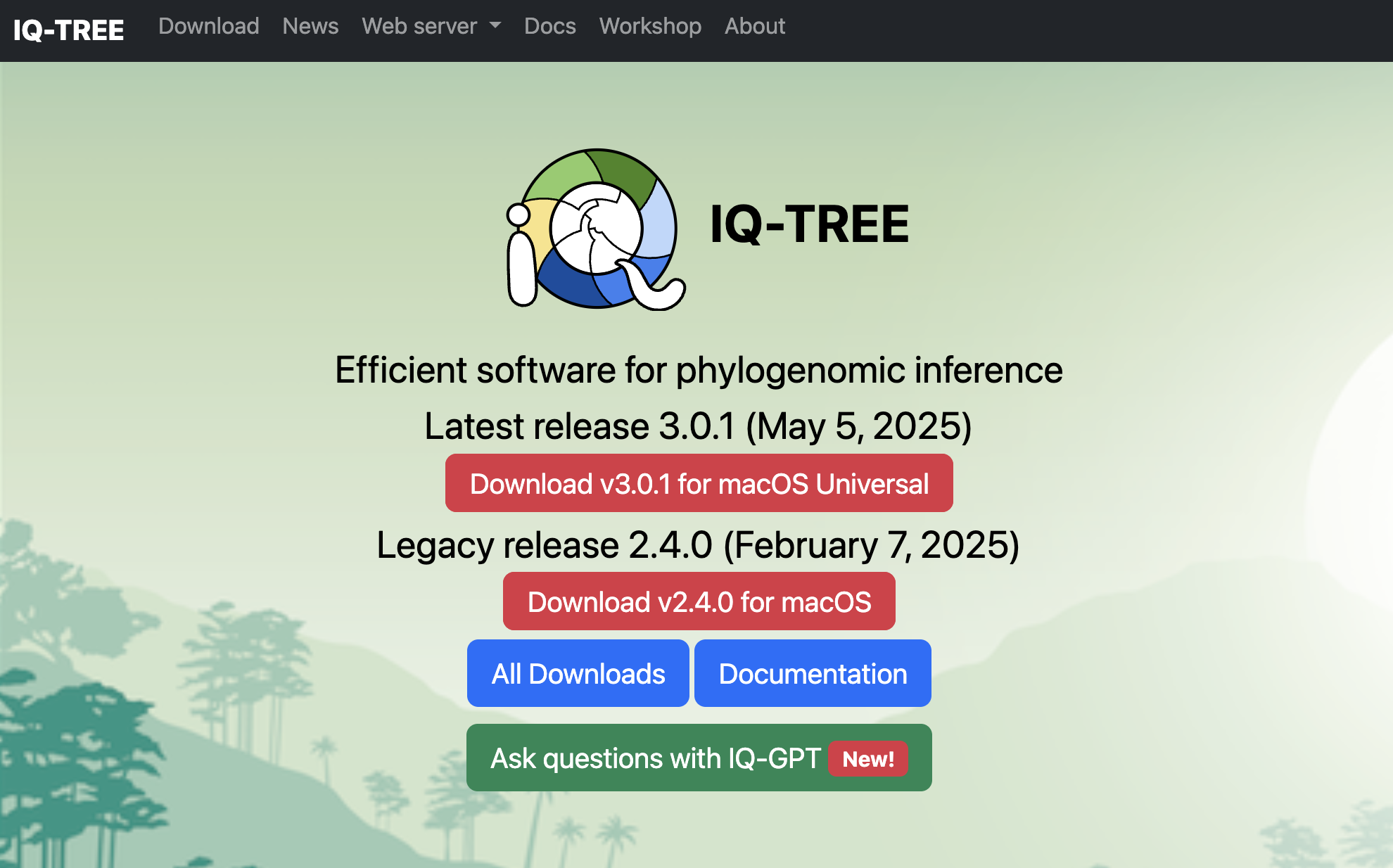Download v3.0.1 for macOS Universal
This screenshot has height=868, width=1393.
[699, 483]
